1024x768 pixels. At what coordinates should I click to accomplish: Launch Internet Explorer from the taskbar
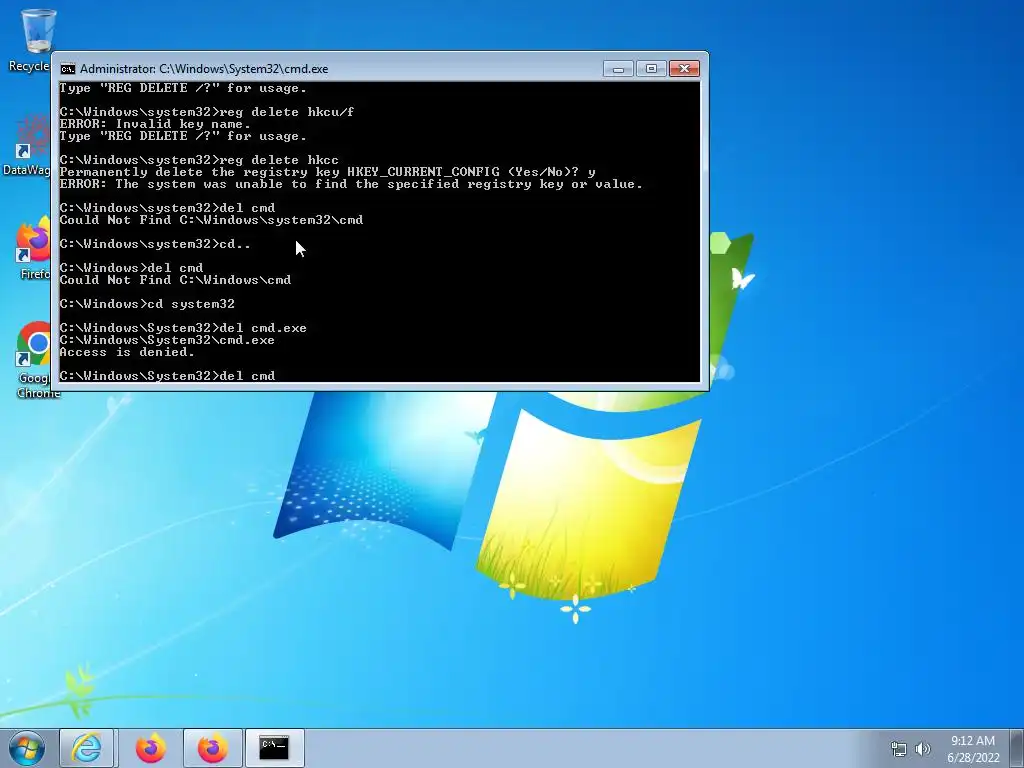(87, 748)
